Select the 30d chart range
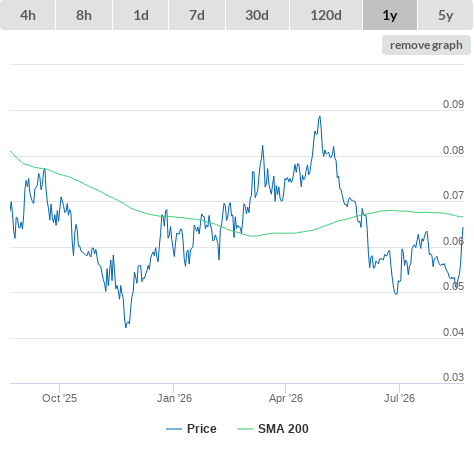The height and width of the screenshot is (455, 474). tap(257, 15)
